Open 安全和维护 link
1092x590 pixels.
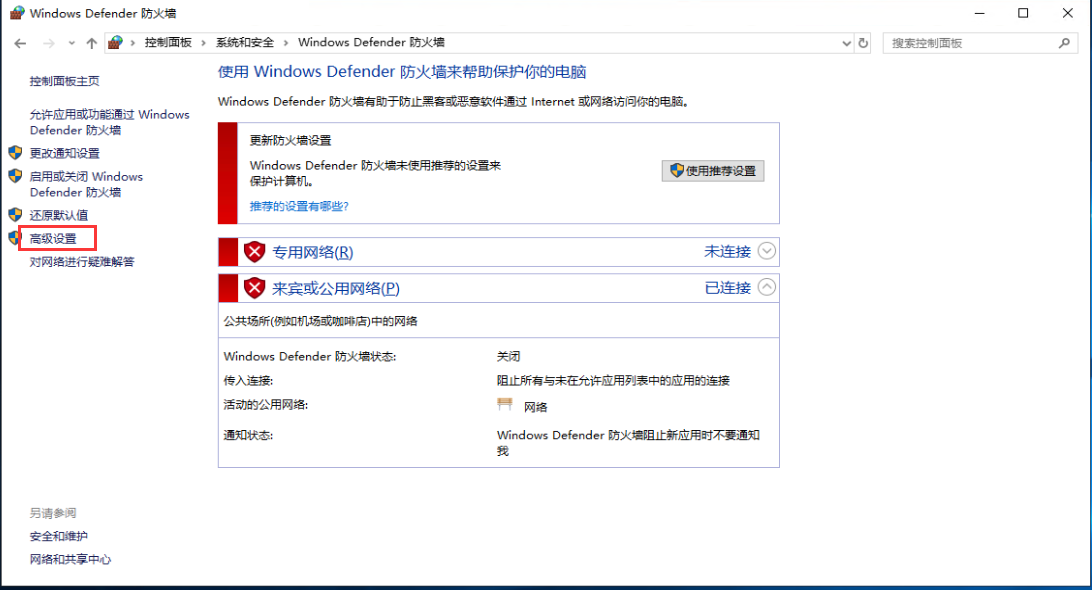point(58,536)
